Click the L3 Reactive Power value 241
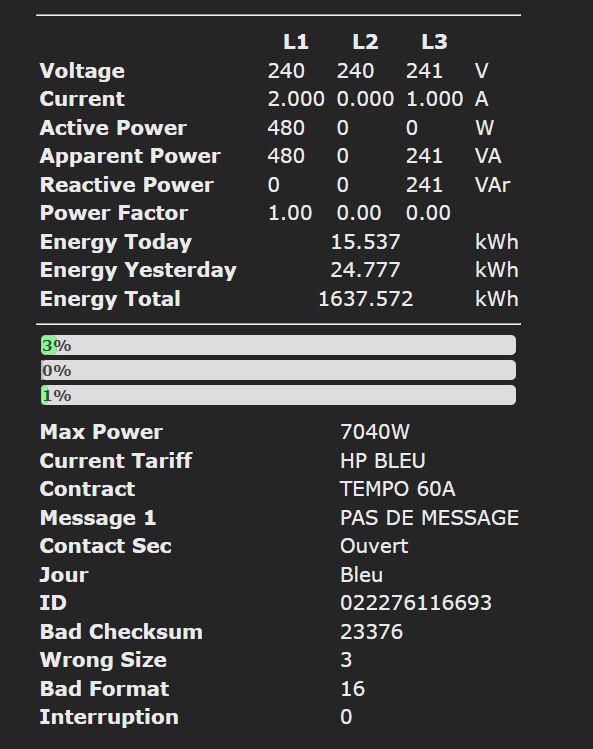Viewport: 593px width, 749px height. click(424, 185)
